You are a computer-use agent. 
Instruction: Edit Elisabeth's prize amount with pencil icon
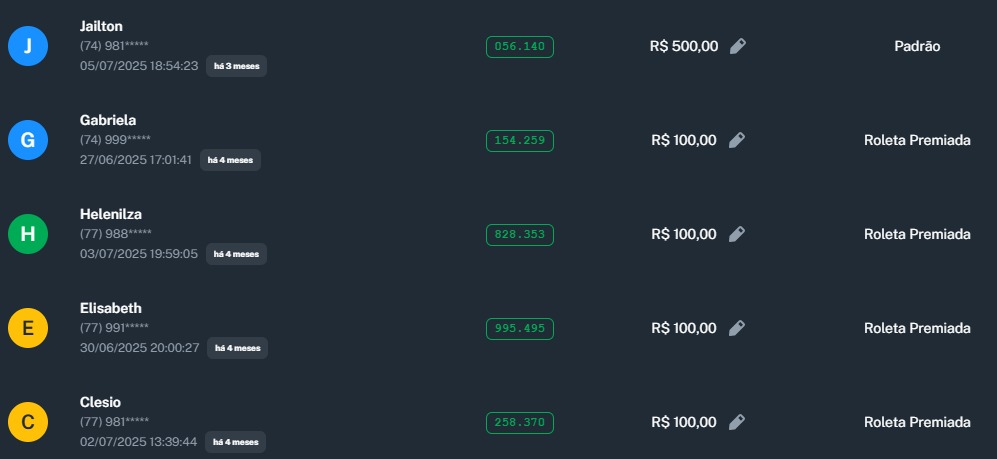(737, 328)
